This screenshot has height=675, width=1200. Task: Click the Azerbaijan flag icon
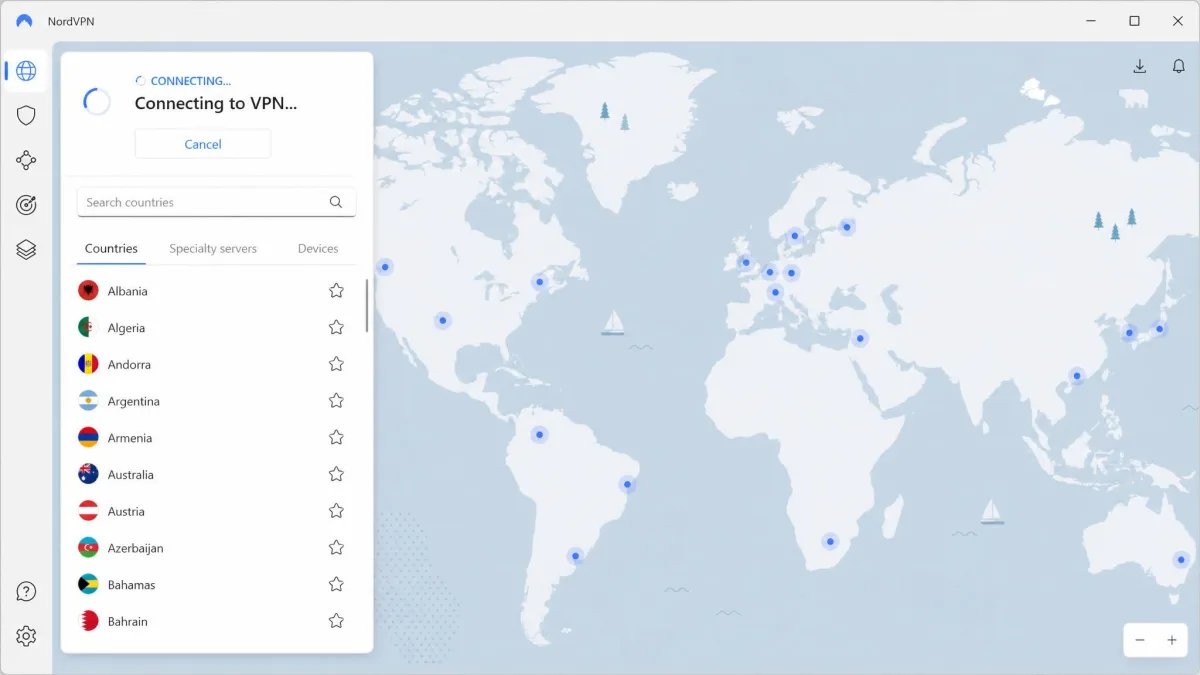coord(88,547)
